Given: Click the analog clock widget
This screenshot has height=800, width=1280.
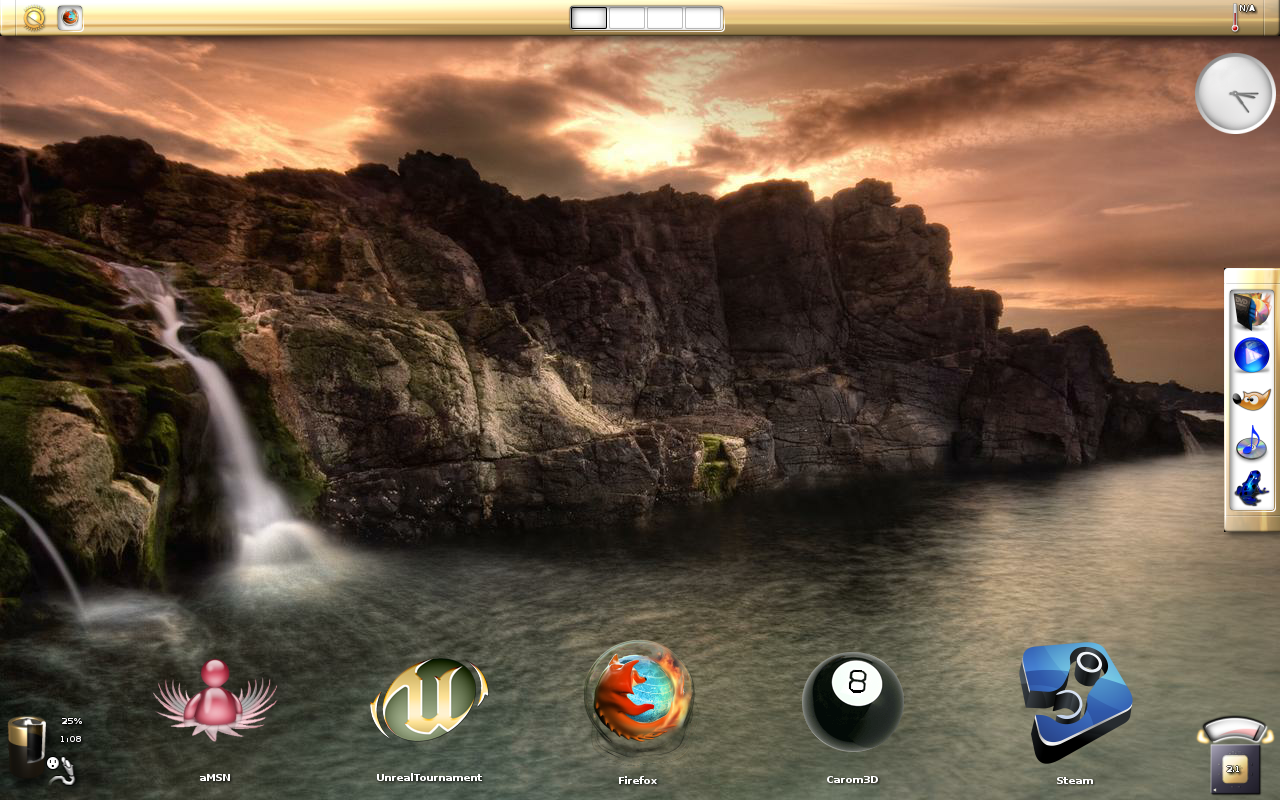Looking at the screenshot, I should pyautogui.click(x=1236, y=93).
